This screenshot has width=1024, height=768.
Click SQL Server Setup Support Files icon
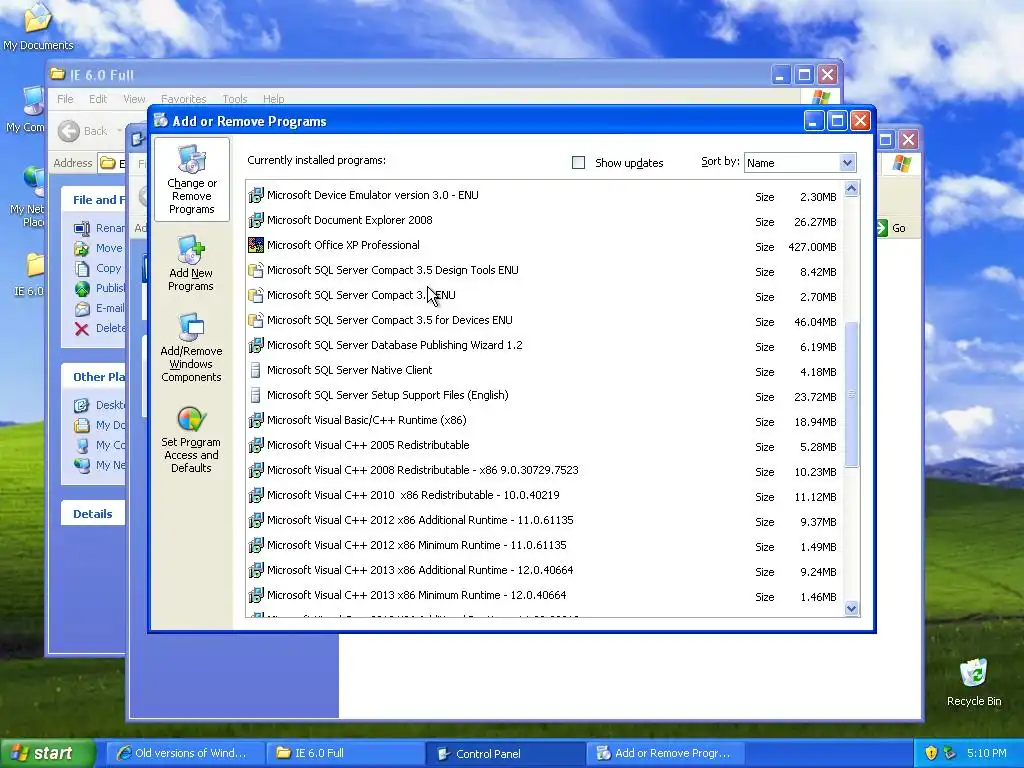tap(256, 395)
